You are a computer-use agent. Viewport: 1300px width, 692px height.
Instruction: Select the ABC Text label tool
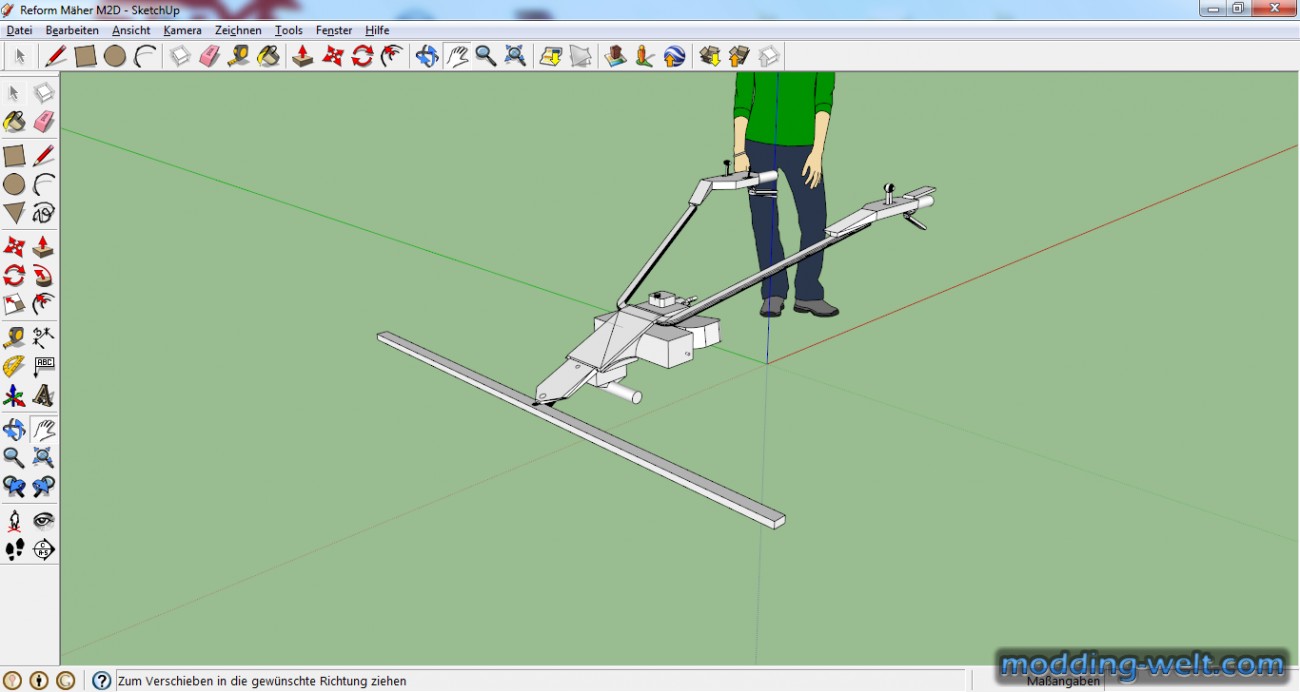coord(43,366)
